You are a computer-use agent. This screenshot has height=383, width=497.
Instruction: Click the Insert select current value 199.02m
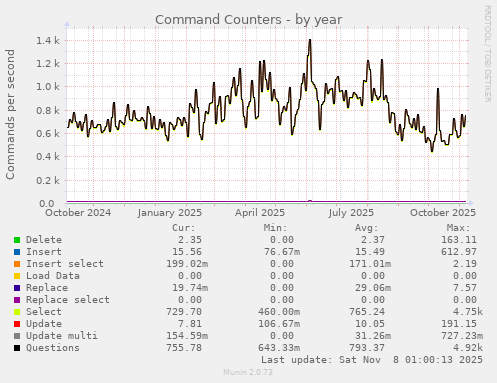click(x=187, y=264)
